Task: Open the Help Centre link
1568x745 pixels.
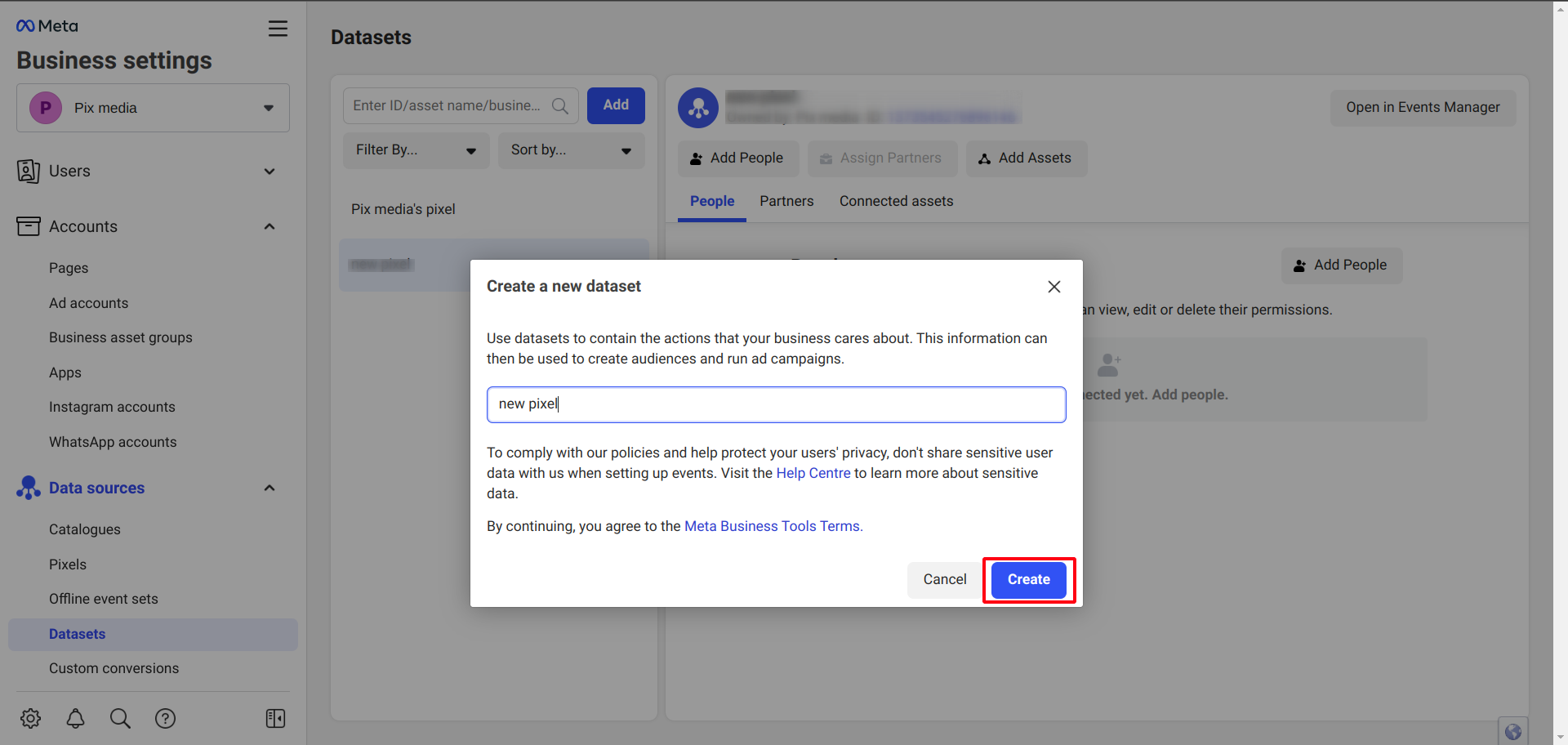Action: click(x=813, y=474)
